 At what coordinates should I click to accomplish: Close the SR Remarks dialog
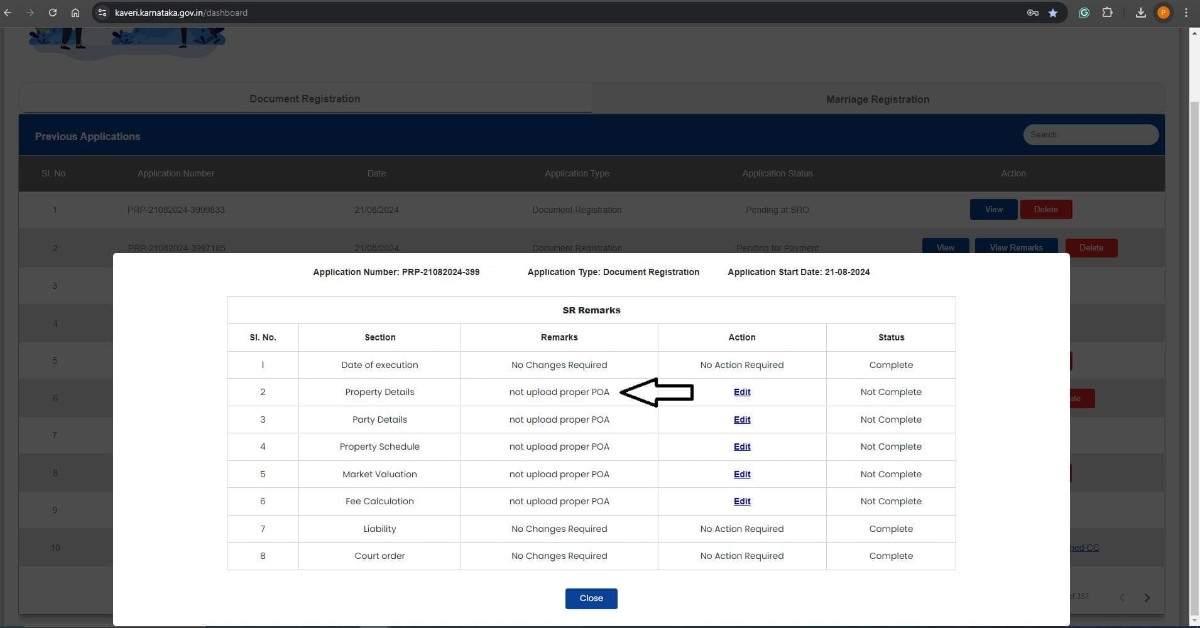(x=591, y=598)
